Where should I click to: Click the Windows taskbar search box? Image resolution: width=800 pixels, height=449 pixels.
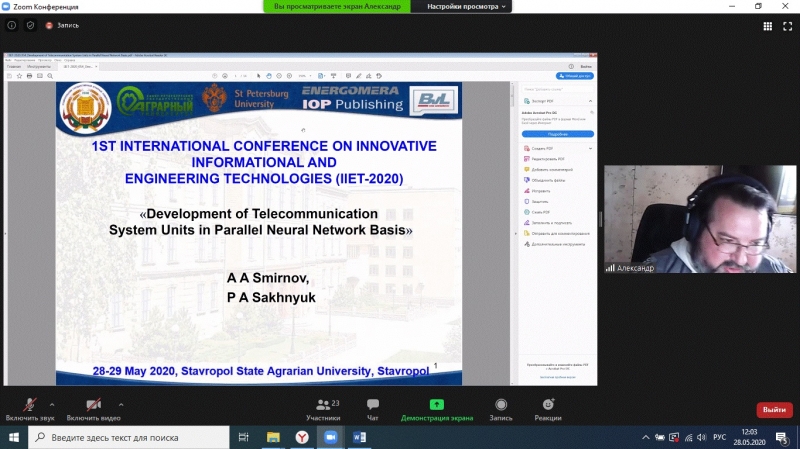(x=129, y=437)
